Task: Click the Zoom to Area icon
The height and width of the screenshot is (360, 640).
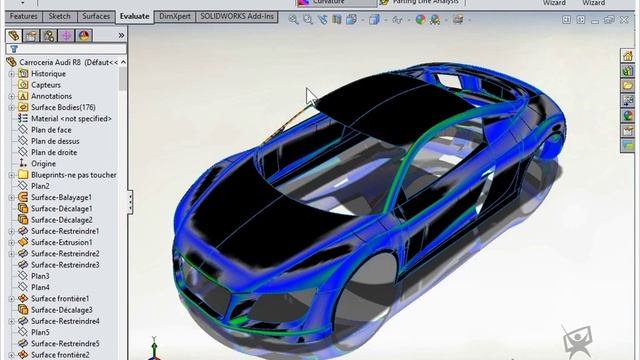Action: (308, 19)
